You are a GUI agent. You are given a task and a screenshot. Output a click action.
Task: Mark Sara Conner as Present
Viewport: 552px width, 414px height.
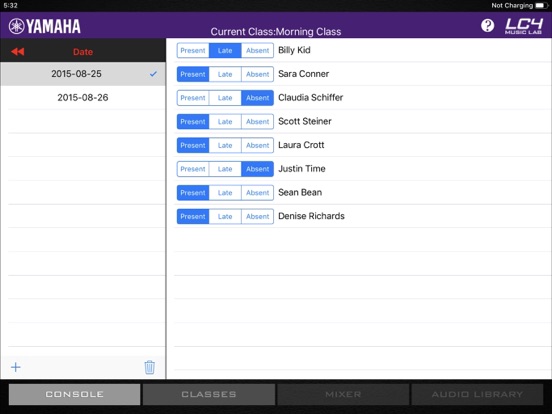193,74
